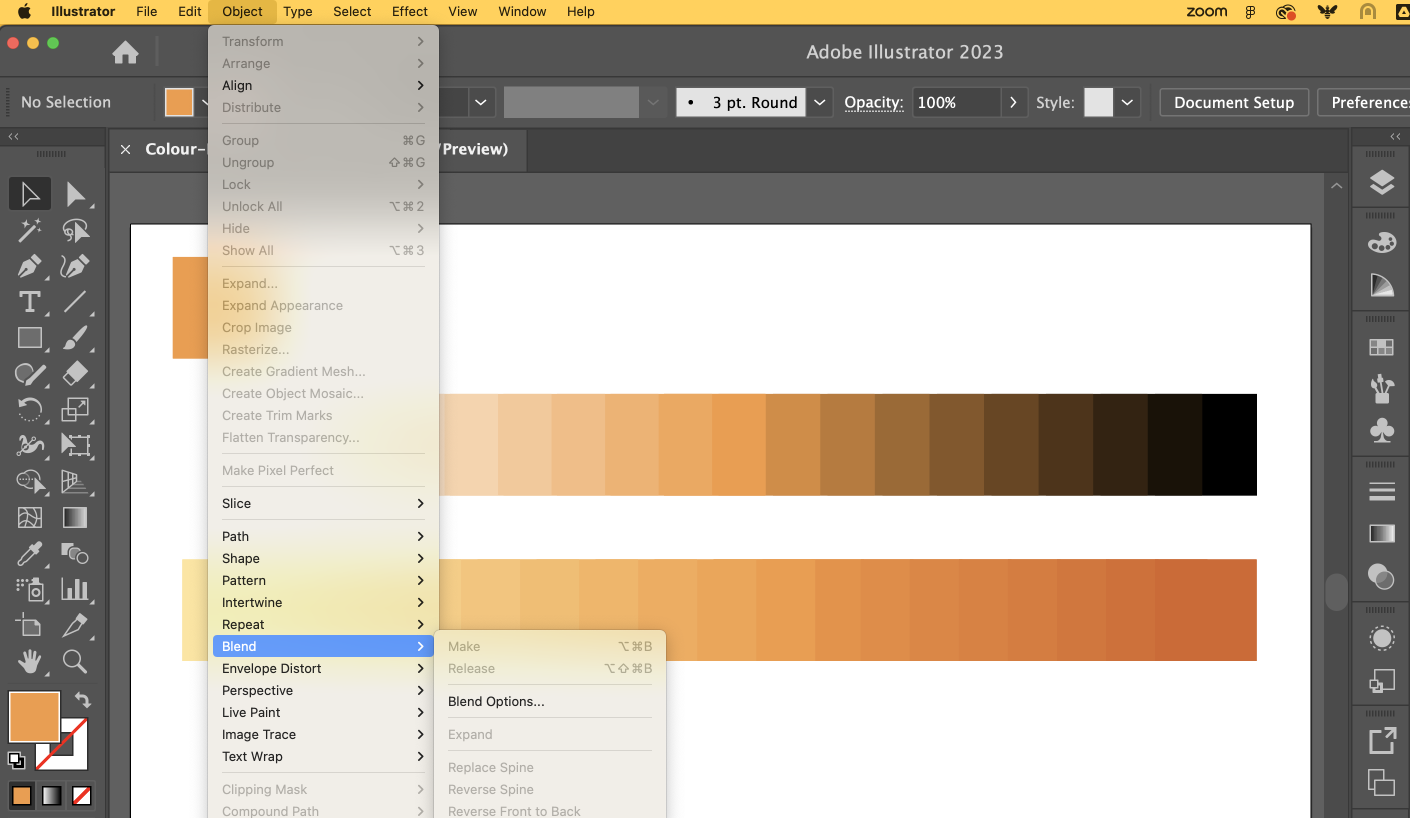Viewport: 1410px width, 818px height.
Task: Click the Opacity 100% input field
Action: coord(955,102)
